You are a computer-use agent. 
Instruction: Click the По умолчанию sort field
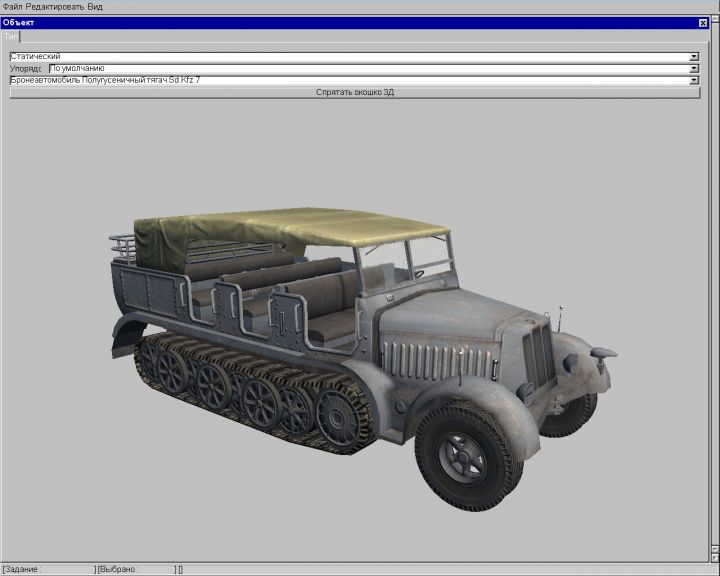pos(368,69)
